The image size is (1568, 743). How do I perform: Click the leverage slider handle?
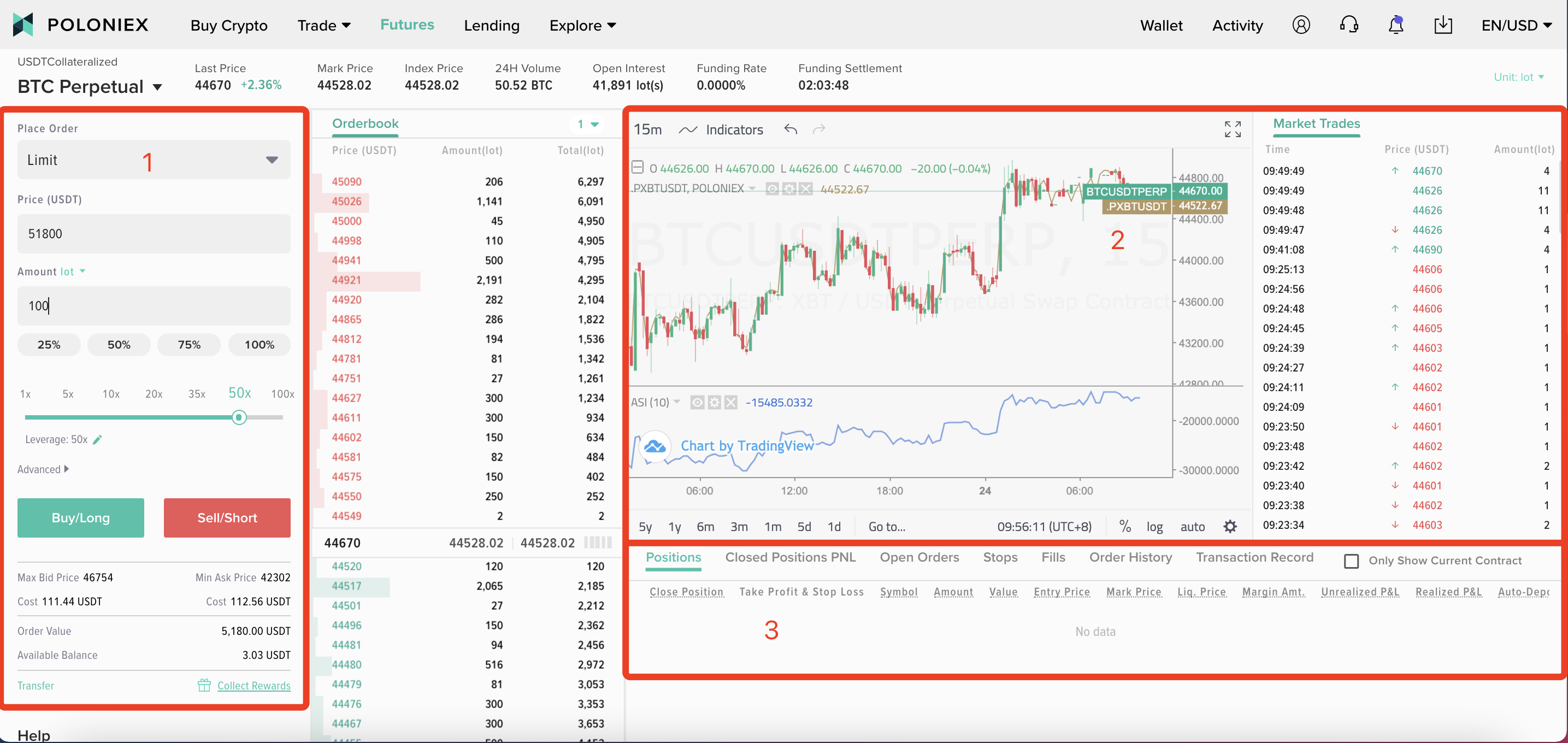coord(239,417)
